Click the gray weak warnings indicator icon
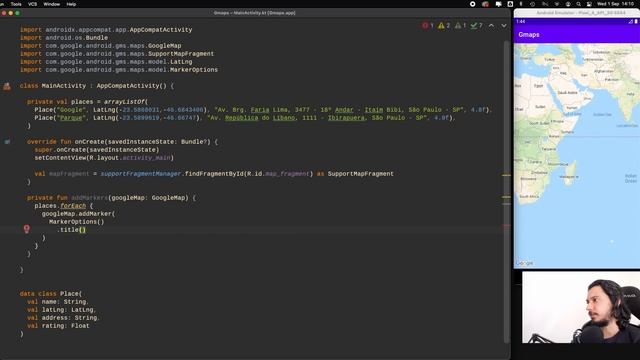This screenshot has width=640, height=360. point(458,25)
